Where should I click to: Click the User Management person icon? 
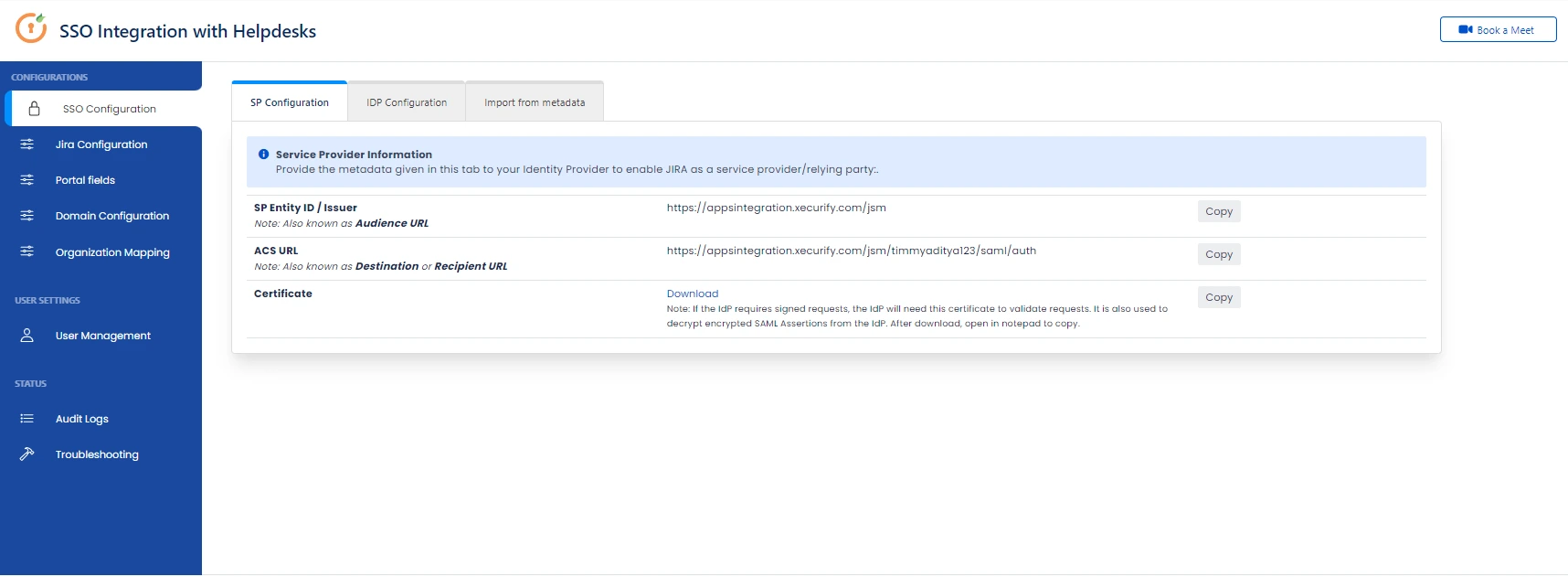(x=27, y=336)
